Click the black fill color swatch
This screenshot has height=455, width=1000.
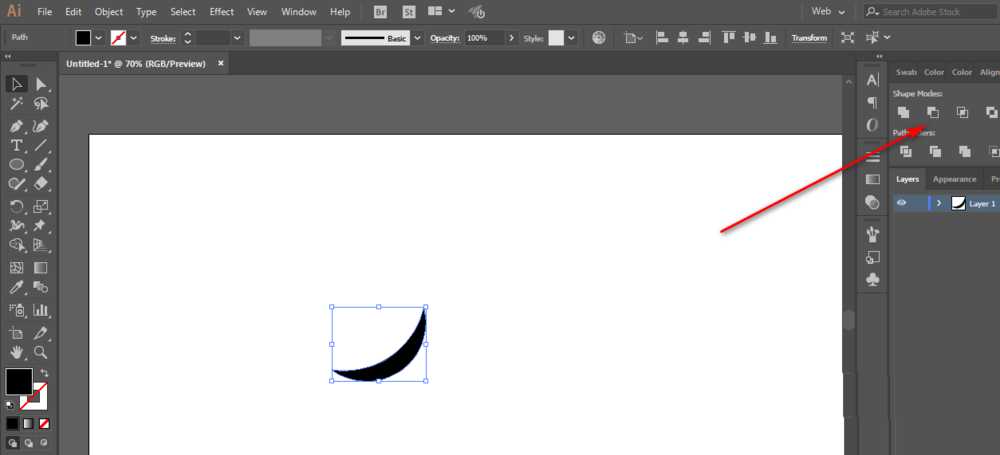[x=19, y=381]
